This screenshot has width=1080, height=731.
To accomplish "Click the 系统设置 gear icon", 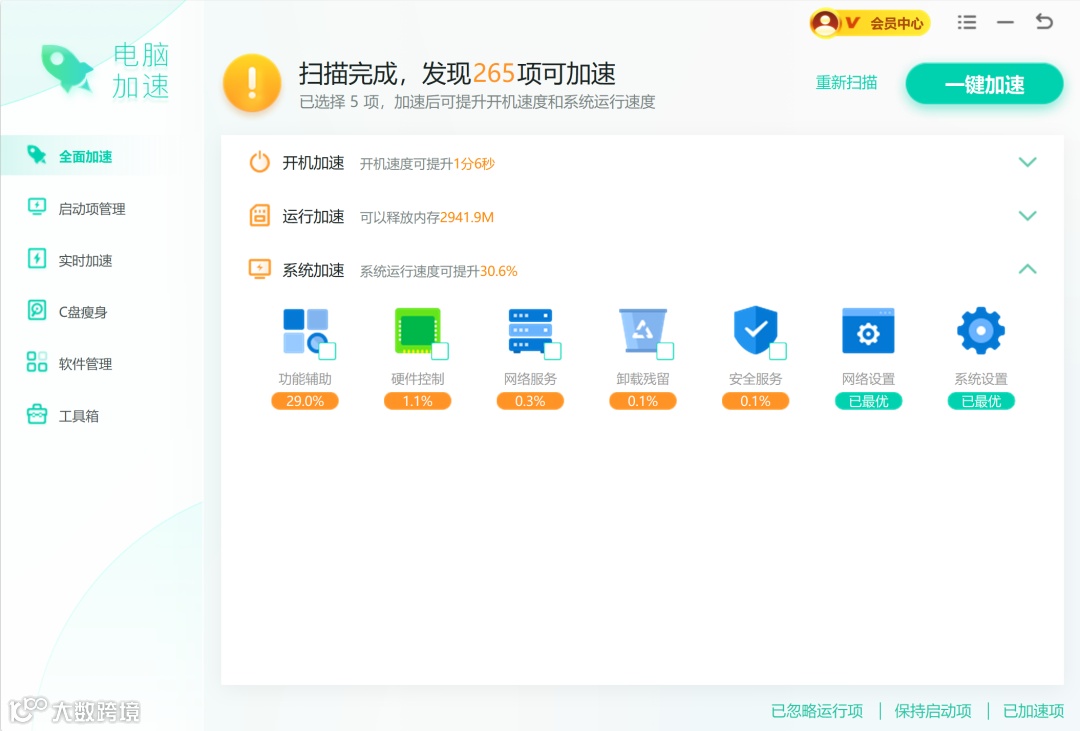I will (981, 331).
